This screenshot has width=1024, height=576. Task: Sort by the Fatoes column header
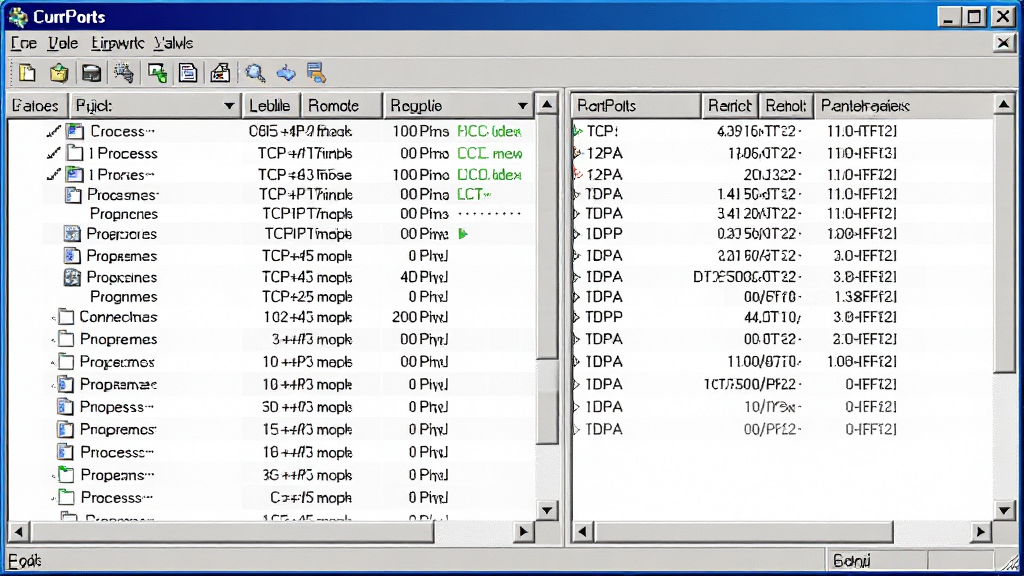point(37,106)
